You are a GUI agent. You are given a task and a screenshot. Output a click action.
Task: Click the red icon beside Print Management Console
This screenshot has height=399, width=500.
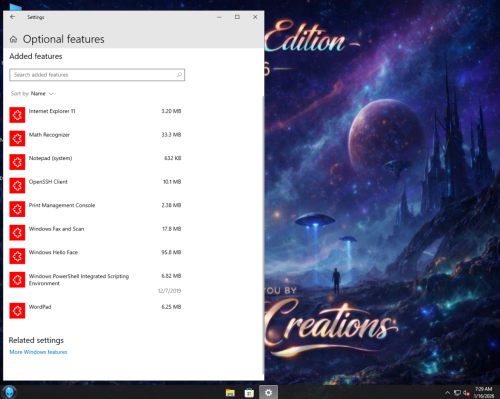point(17,209)
